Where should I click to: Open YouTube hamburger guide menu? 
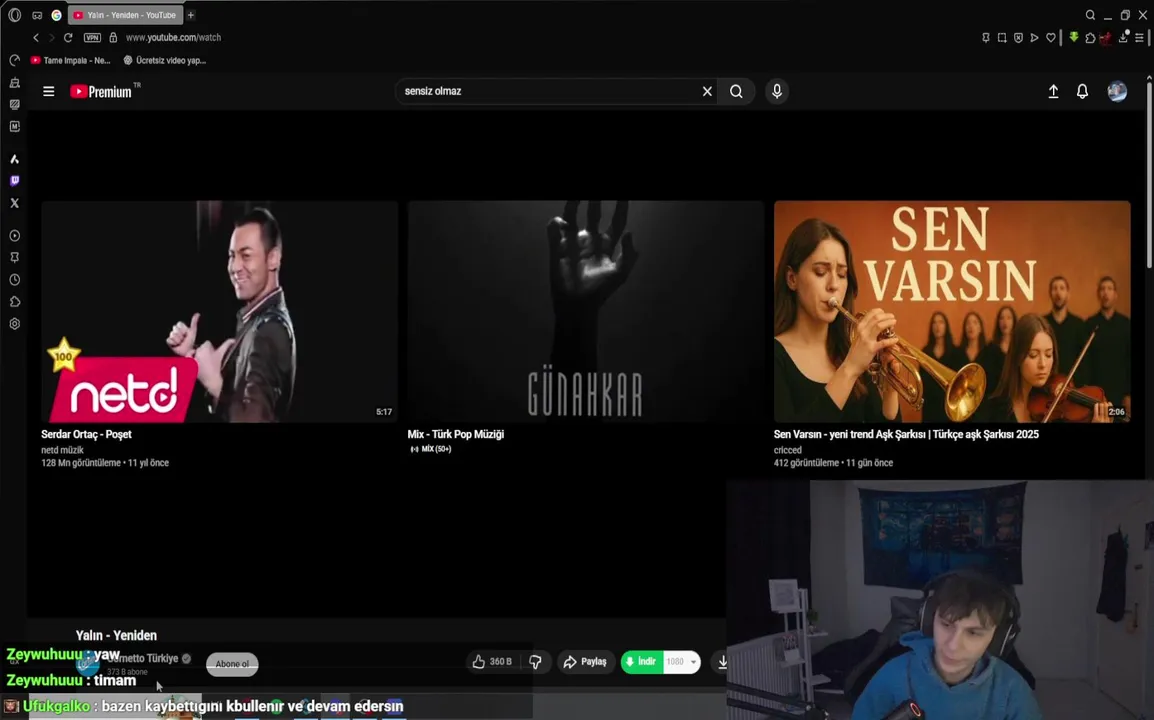49,91
